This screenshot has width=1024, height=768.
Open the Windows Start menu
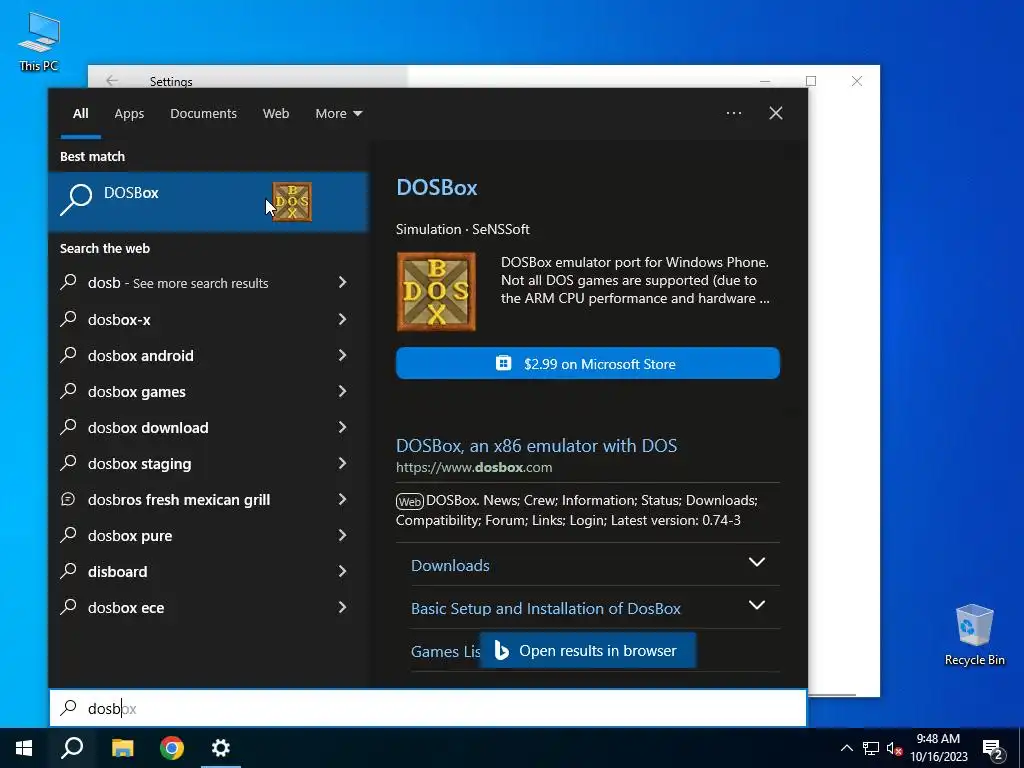click(24, 748)
